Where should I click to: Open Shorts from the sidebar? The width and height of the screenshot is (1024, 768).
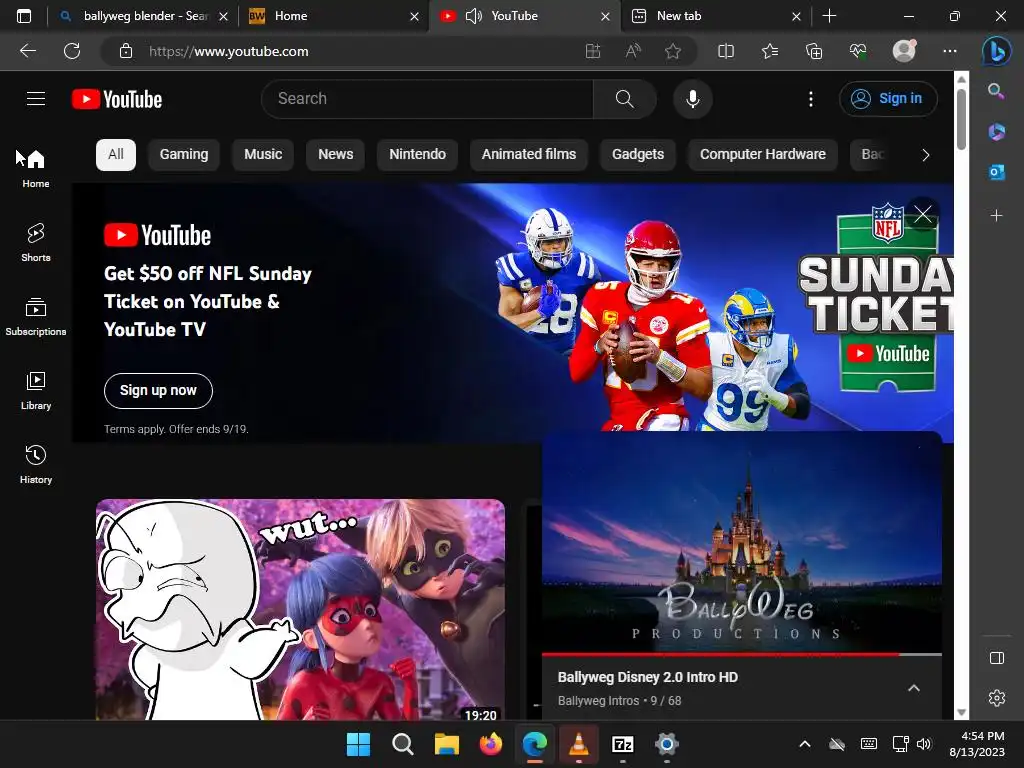click(x=36, y=242)
